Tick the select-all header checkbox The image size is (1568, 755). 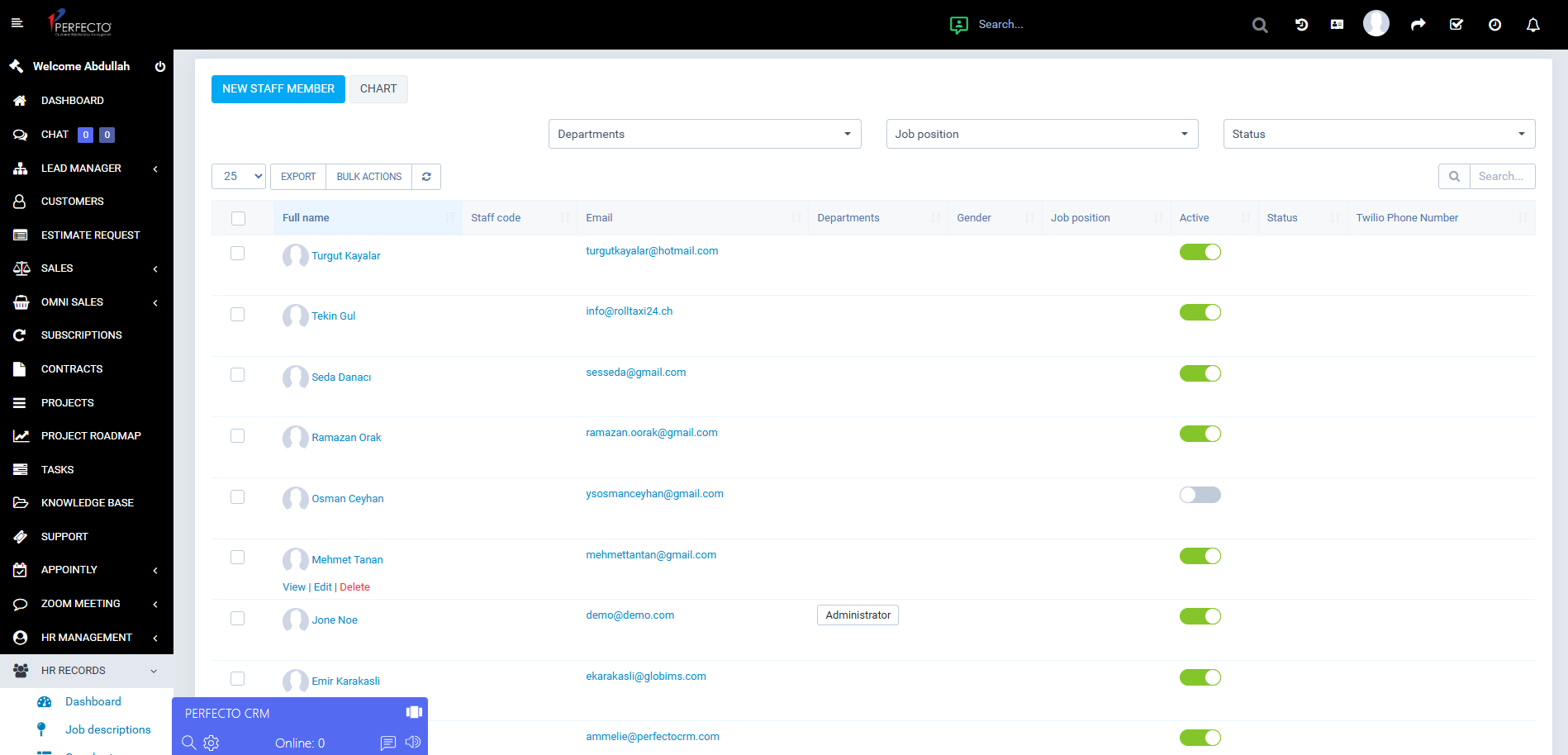pyautogui.click(x=239, y=218)
